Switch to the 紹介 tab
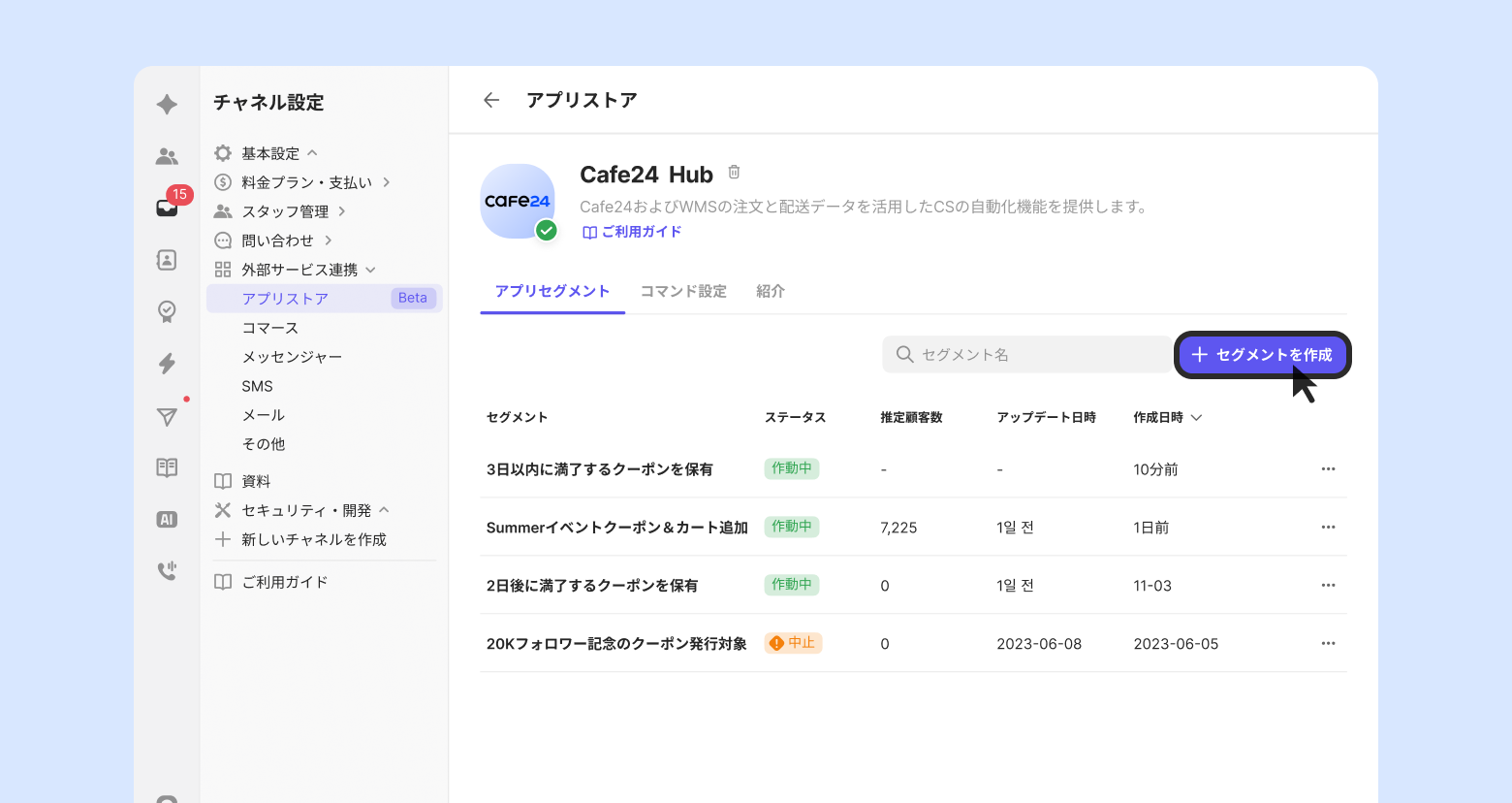This screenshot has height=803, width=1512. point(771,291)
